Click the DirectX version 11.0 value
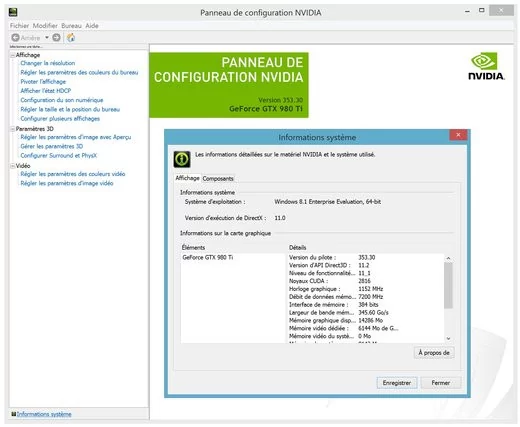The height and width of the screenshot is (427, 520). [280, 218]
